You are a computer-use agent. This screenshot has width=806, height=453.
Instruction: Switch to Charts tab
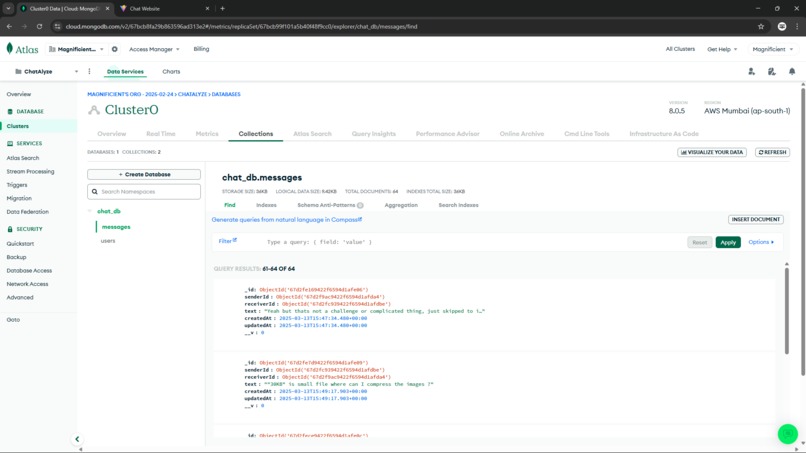pos(171,71)
